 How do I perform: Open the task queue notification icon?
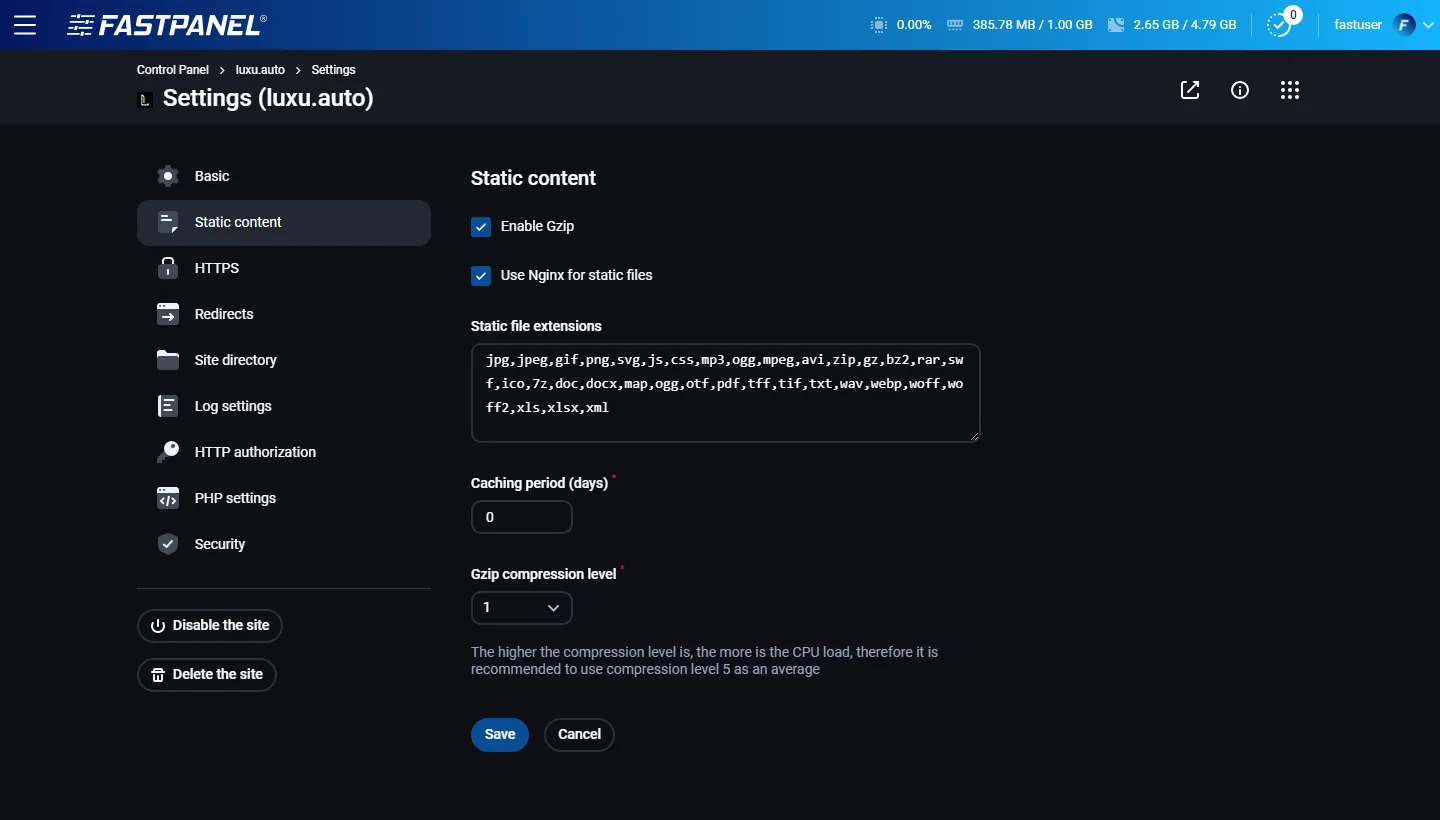(1280, 25)
